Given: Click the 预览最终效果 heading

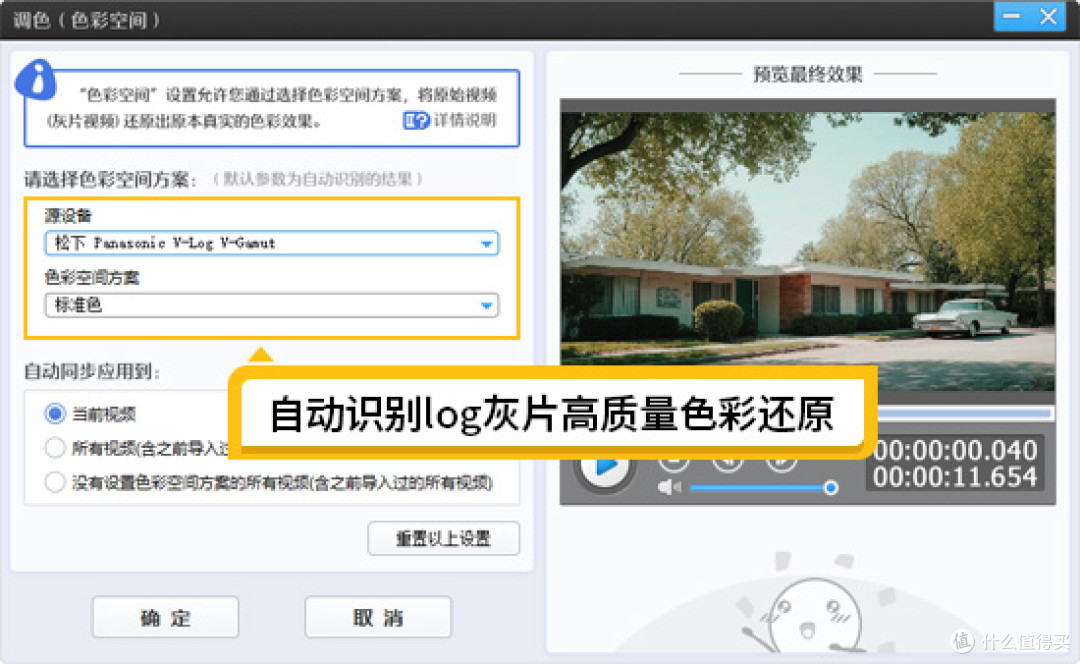Looking at the screenshot, I should coord(807,74).
